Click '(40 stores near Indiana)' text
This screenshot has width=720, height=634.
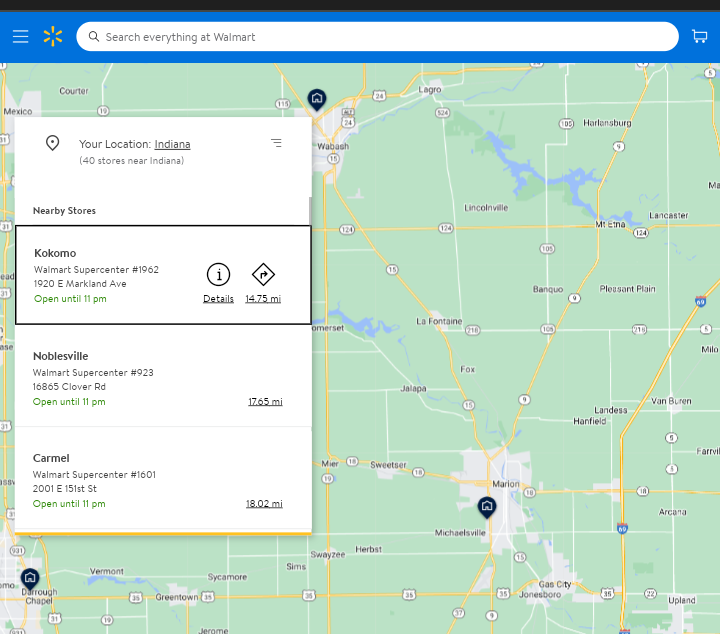[x=131, y=161]
